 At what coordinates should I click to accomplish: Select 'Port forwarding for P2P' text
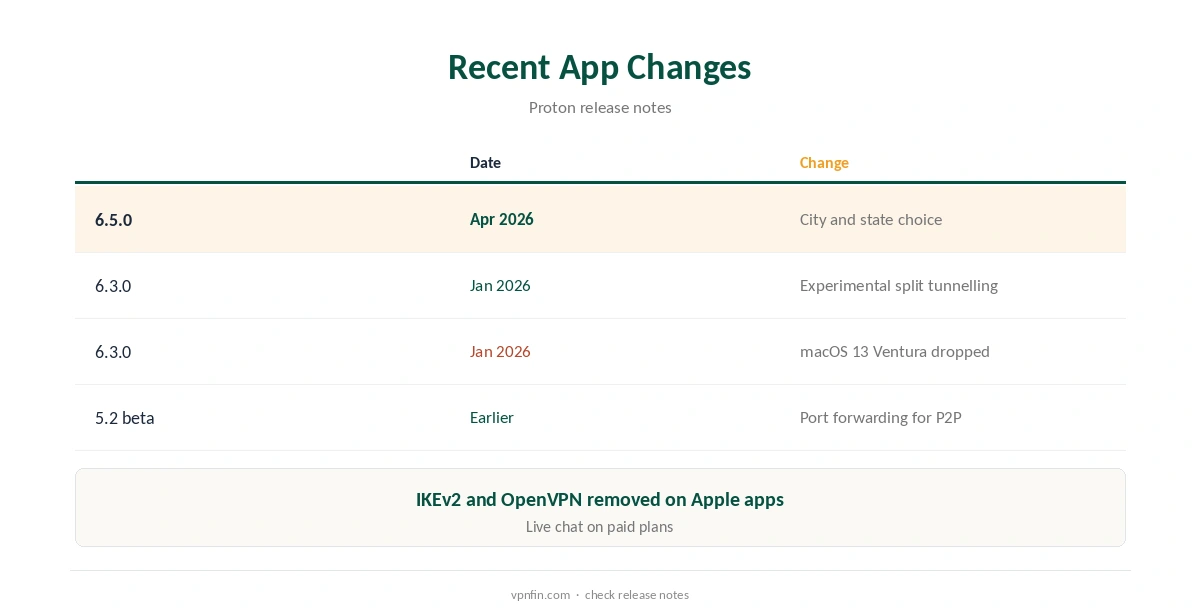(881, 417)
